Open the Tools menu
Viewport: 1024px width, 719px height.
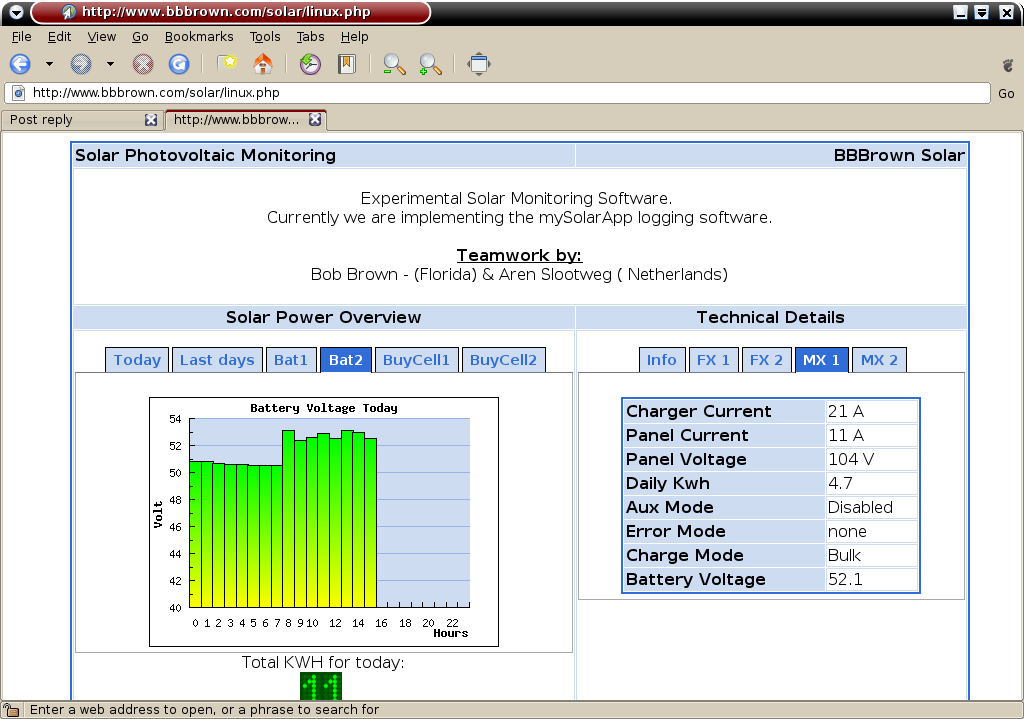coord(265,37)
